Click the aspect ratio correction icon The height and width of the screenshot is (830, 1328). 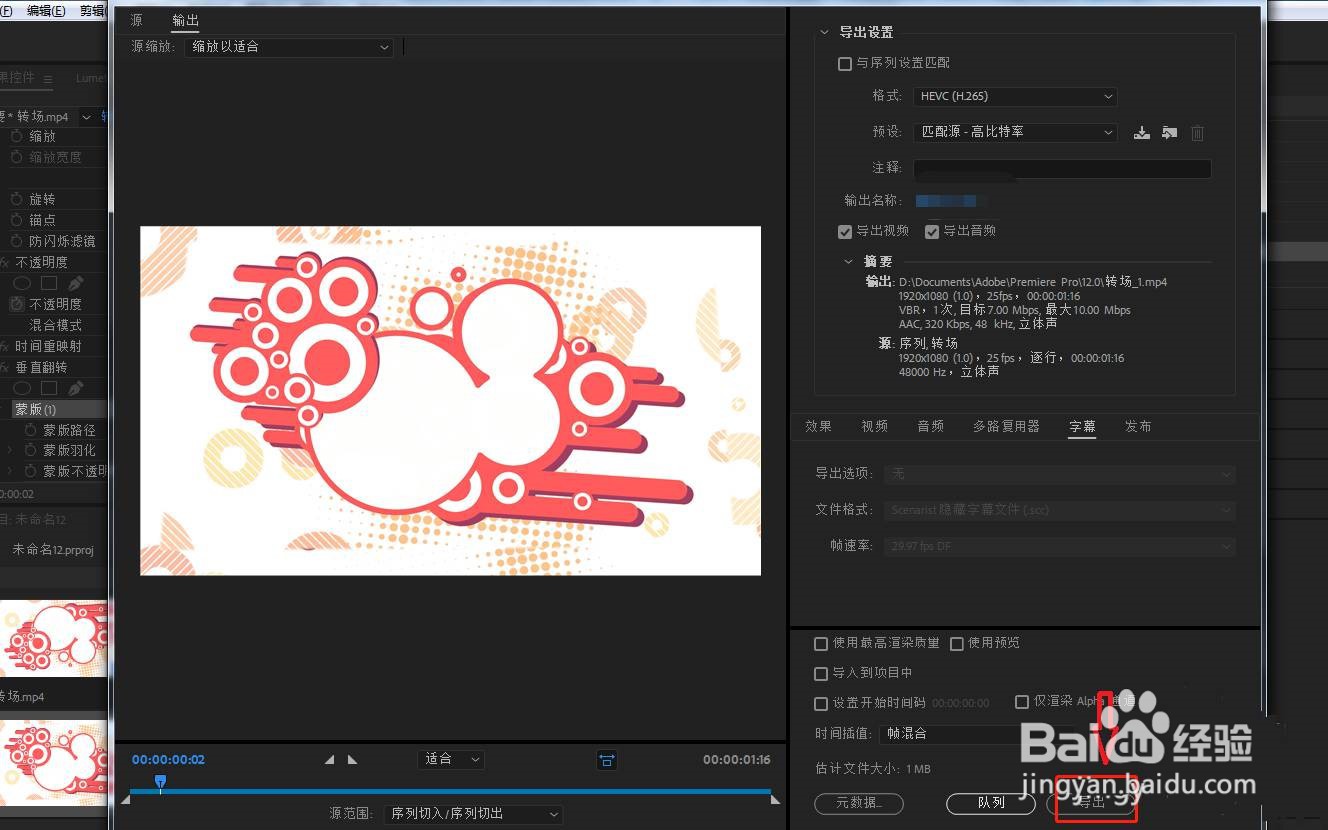click(607, 760)
